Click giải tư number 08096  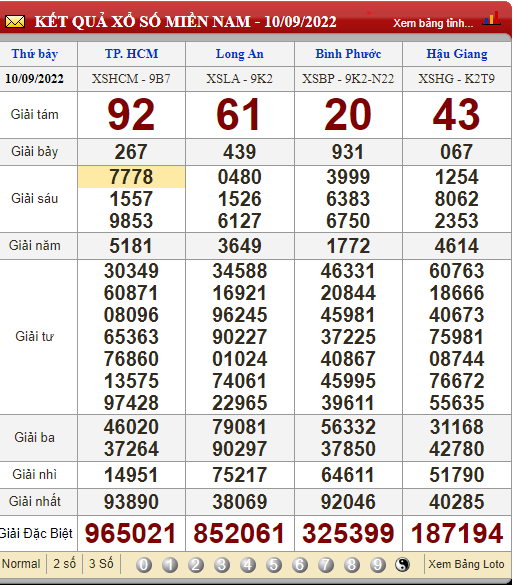131,315
